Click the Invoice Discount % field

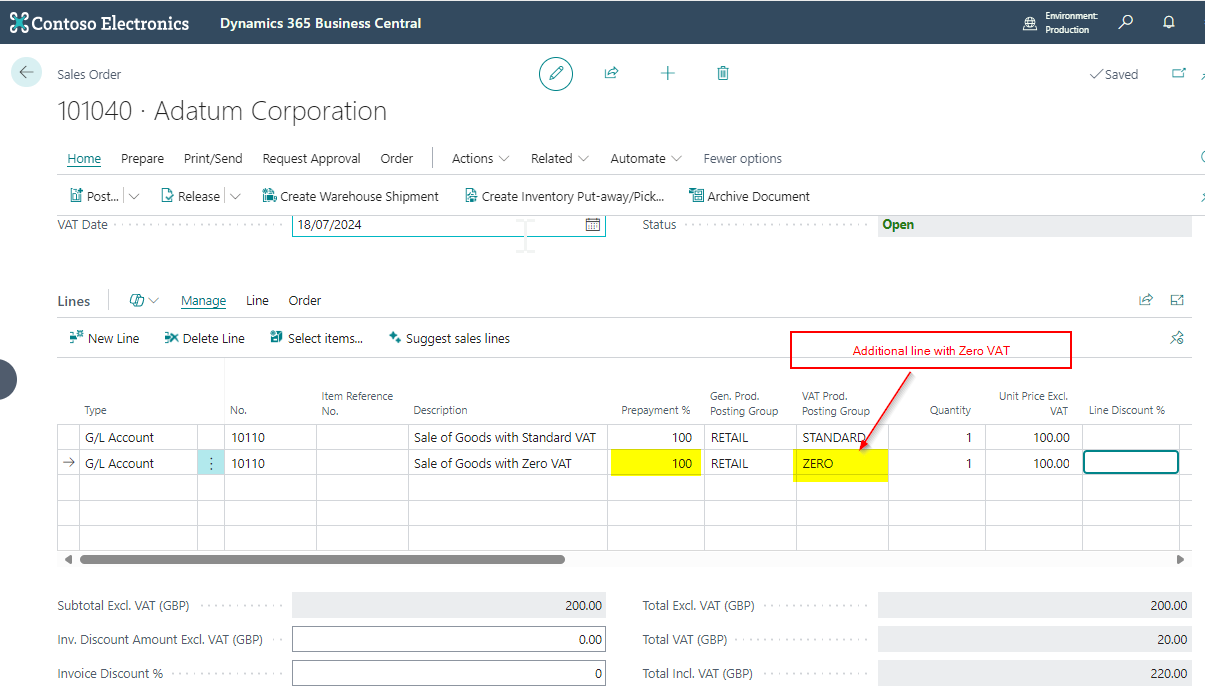click(449, 673)
